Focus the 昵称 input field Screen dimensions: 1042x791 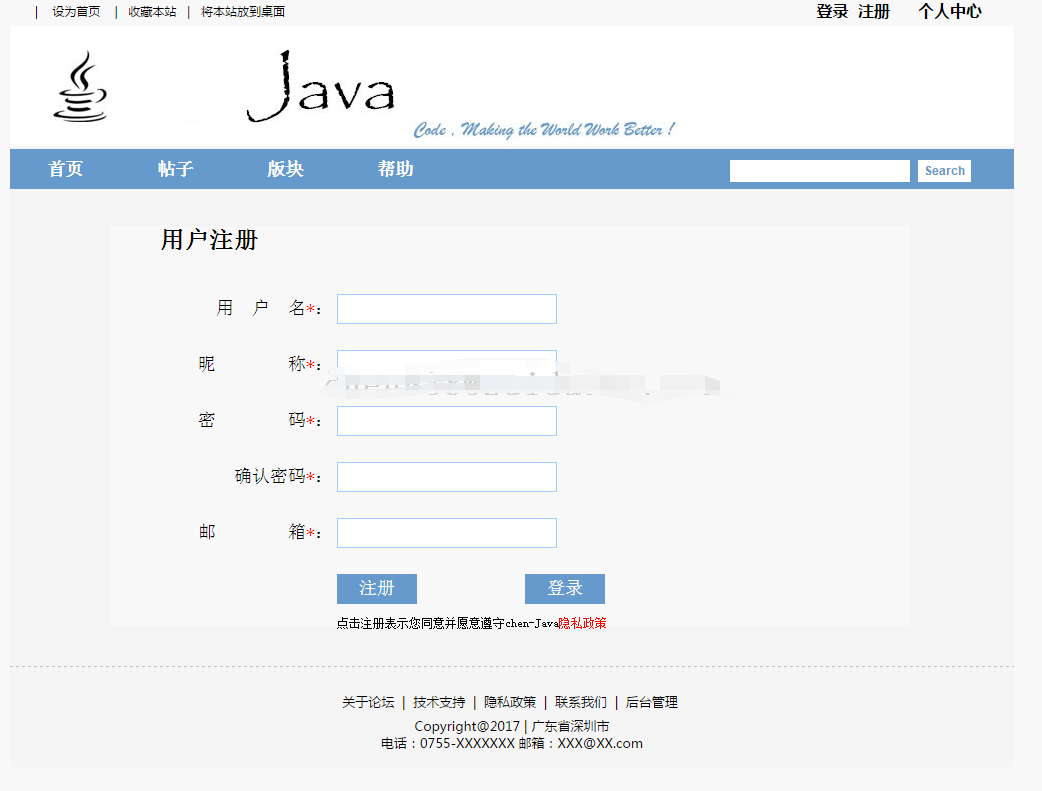(447, 365)
